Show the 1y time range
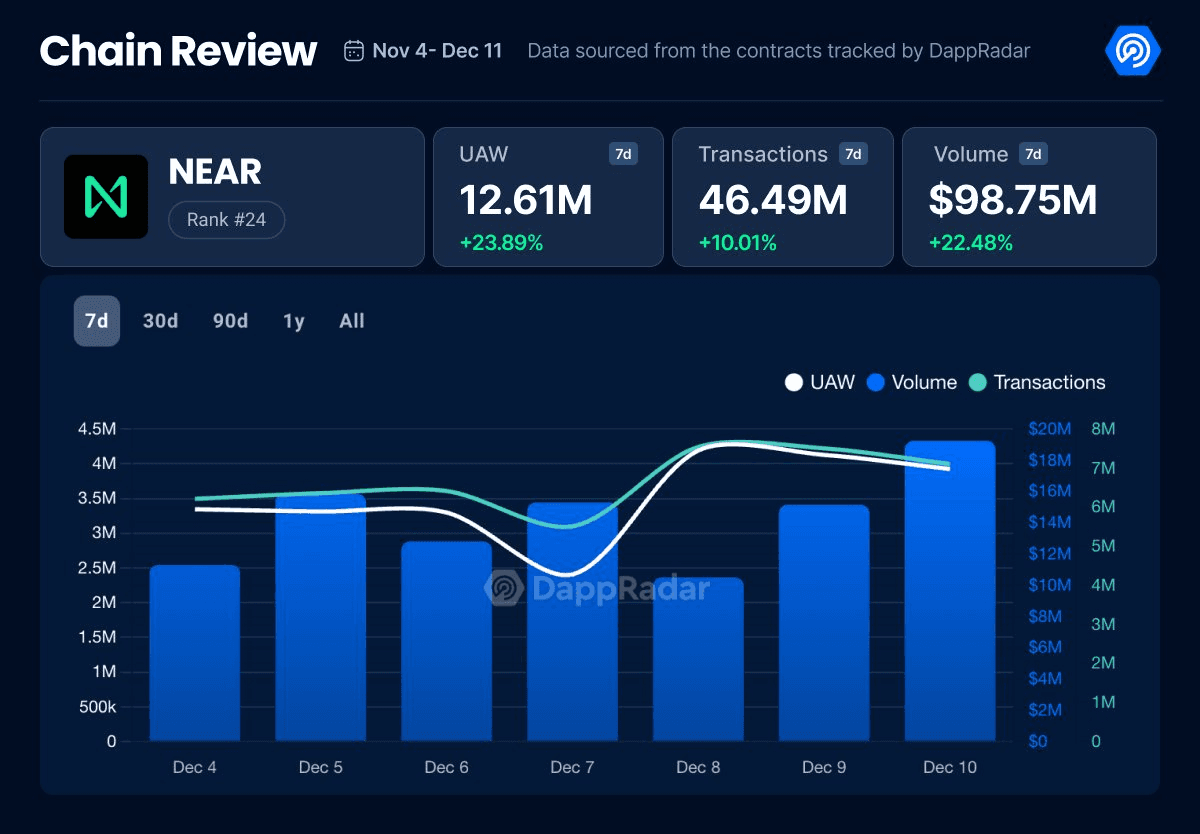 [x=294, y=321]
